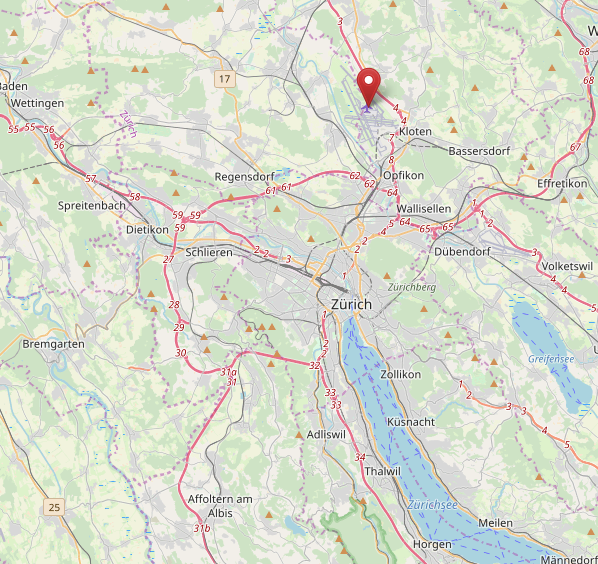Click the Zürich city label
598x564 pixels.
[351, 304]
